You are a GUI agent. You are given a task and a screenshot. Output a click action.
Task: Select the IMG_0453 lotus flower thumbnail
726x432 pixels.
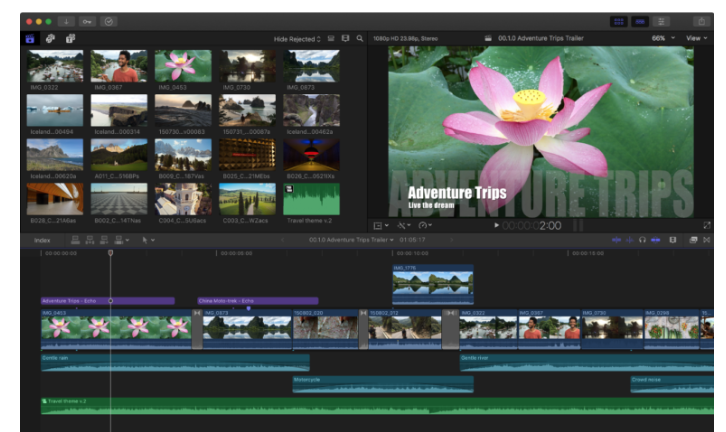(x=182, y=67)
